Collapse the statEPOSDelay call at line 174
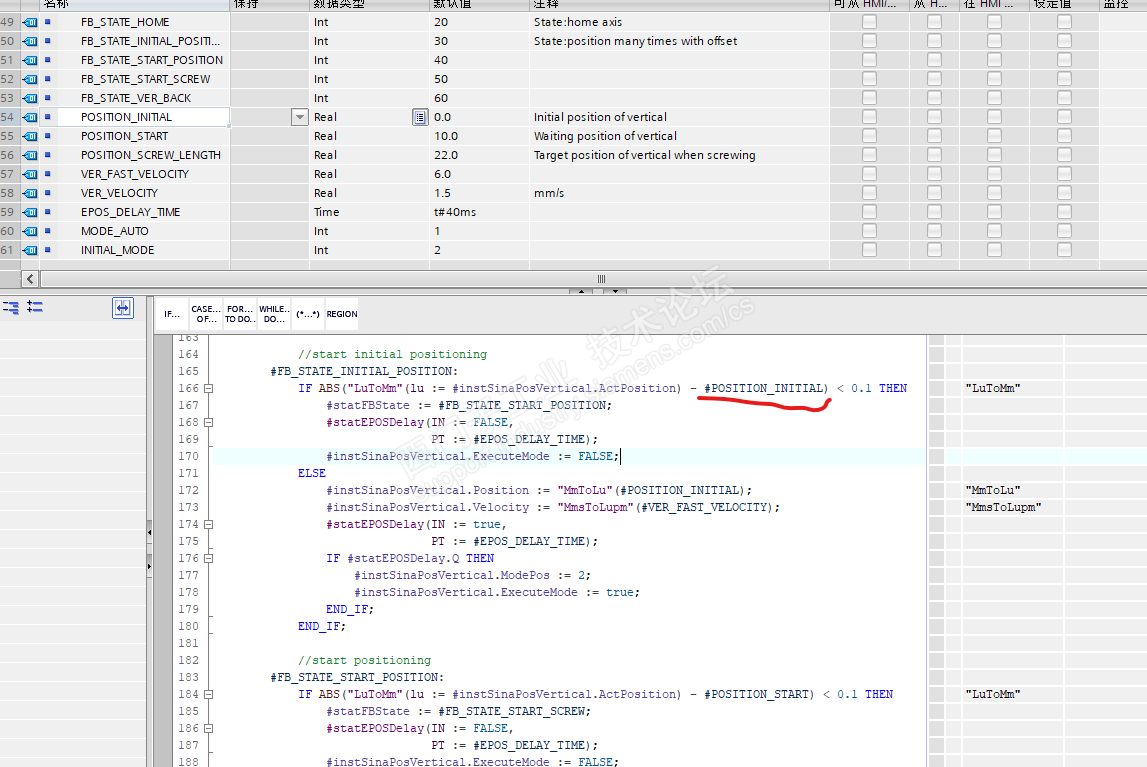 click(208, 524)
